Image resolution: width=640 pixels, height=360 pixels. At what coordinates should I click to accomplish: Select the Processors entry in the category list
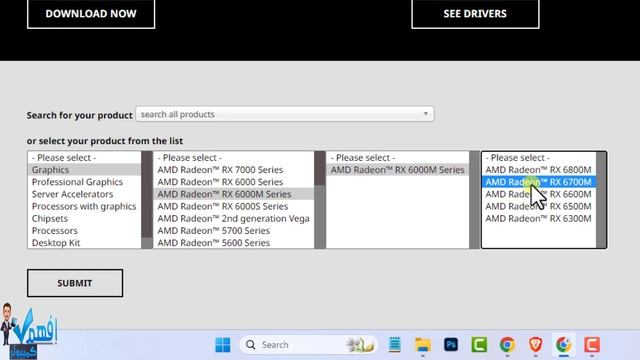tap(84, 231)
